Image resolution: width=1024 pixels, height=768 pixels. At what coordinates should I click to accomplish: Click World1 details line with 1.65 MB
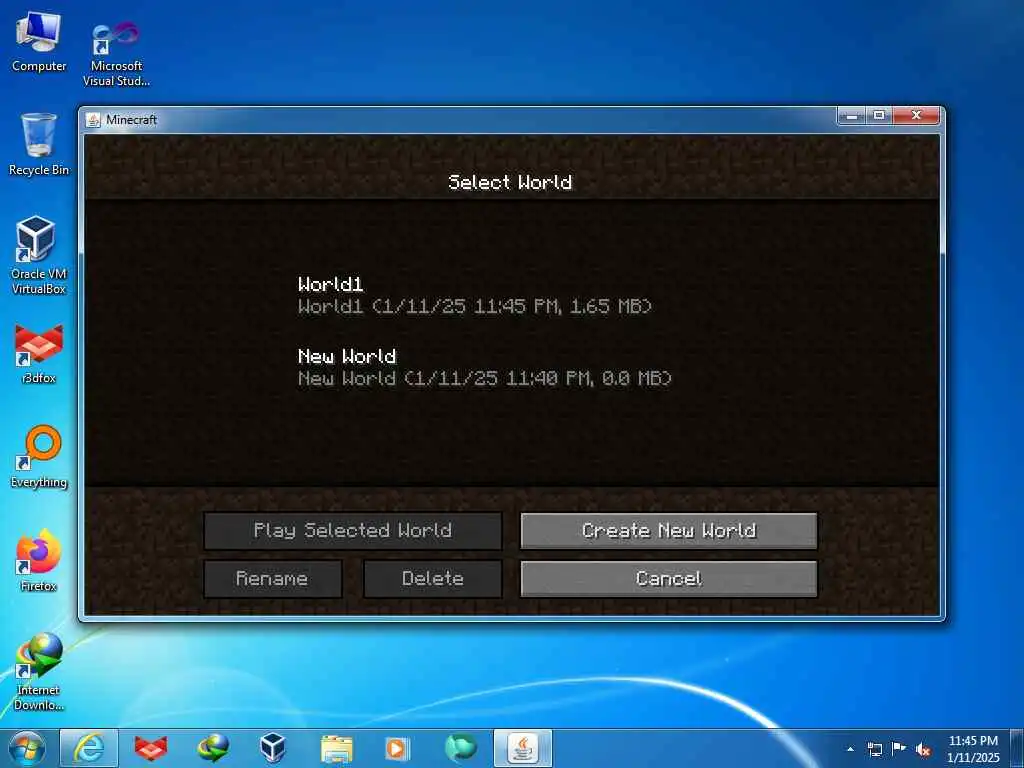pos(475,306)
